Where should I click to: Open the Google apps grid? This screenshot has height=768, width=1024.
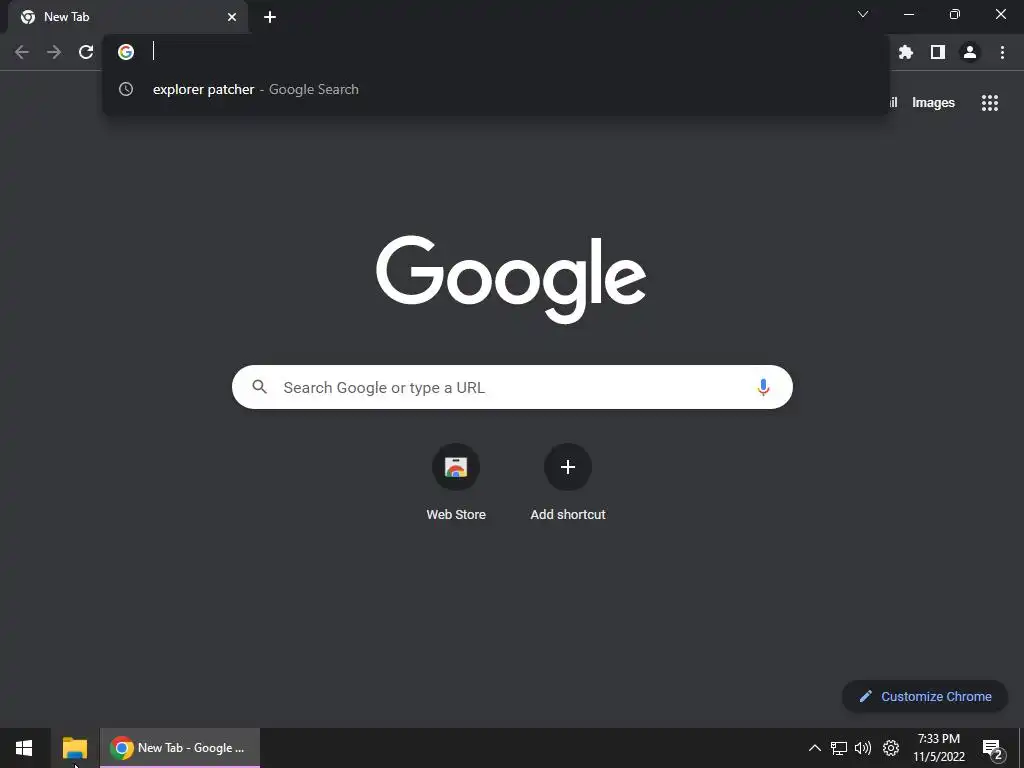coord(990,103)
